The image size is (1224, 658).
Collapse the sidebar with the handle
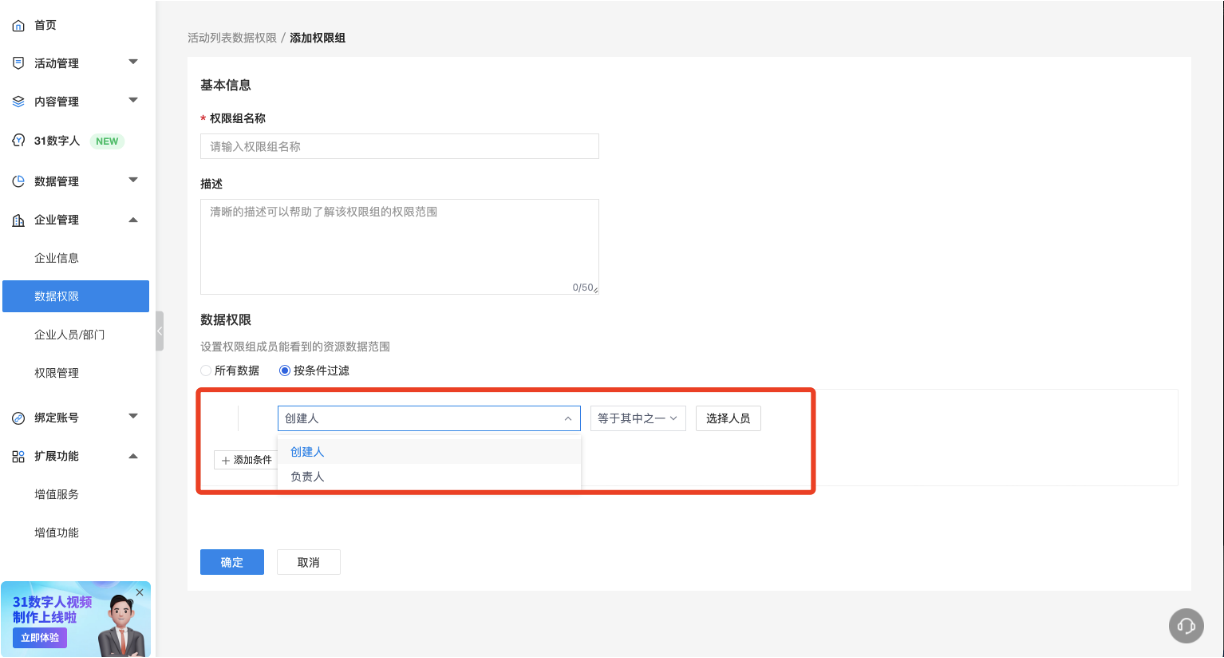pyautogui.click(x=159, y=331)
